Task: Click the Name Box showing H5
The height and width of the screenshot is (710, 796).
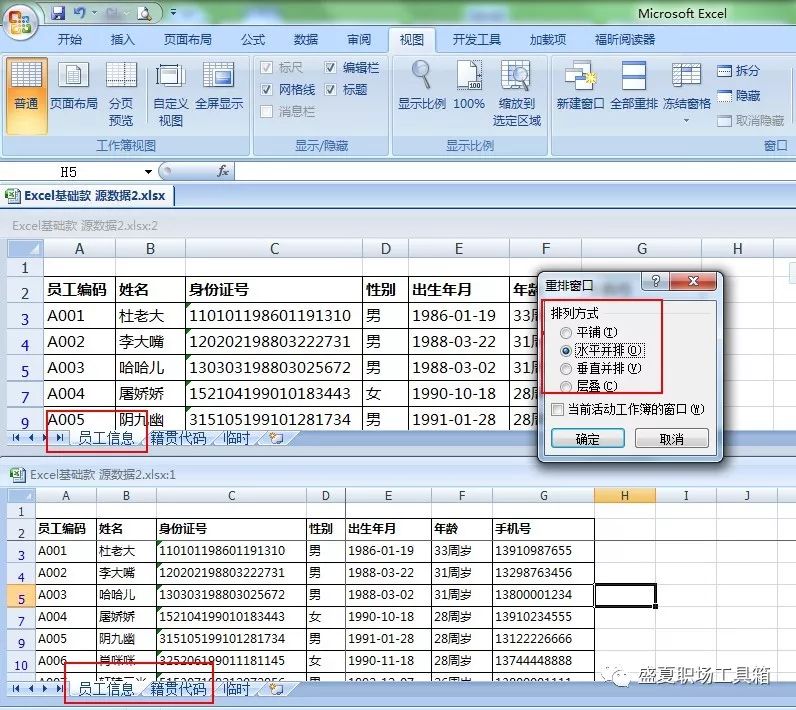Action: [x=71, y=172]
